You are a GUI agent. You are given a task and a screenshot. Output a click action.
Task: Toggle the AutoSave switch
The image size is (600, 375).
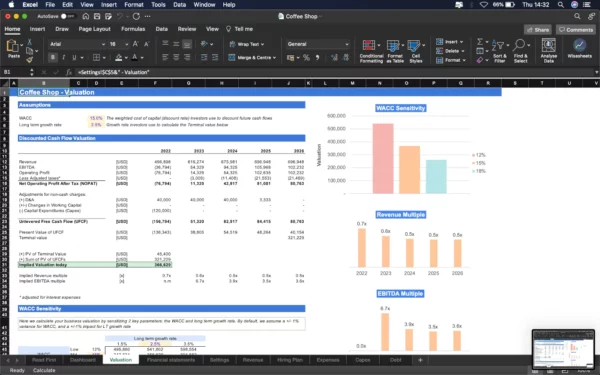[67, 16]
